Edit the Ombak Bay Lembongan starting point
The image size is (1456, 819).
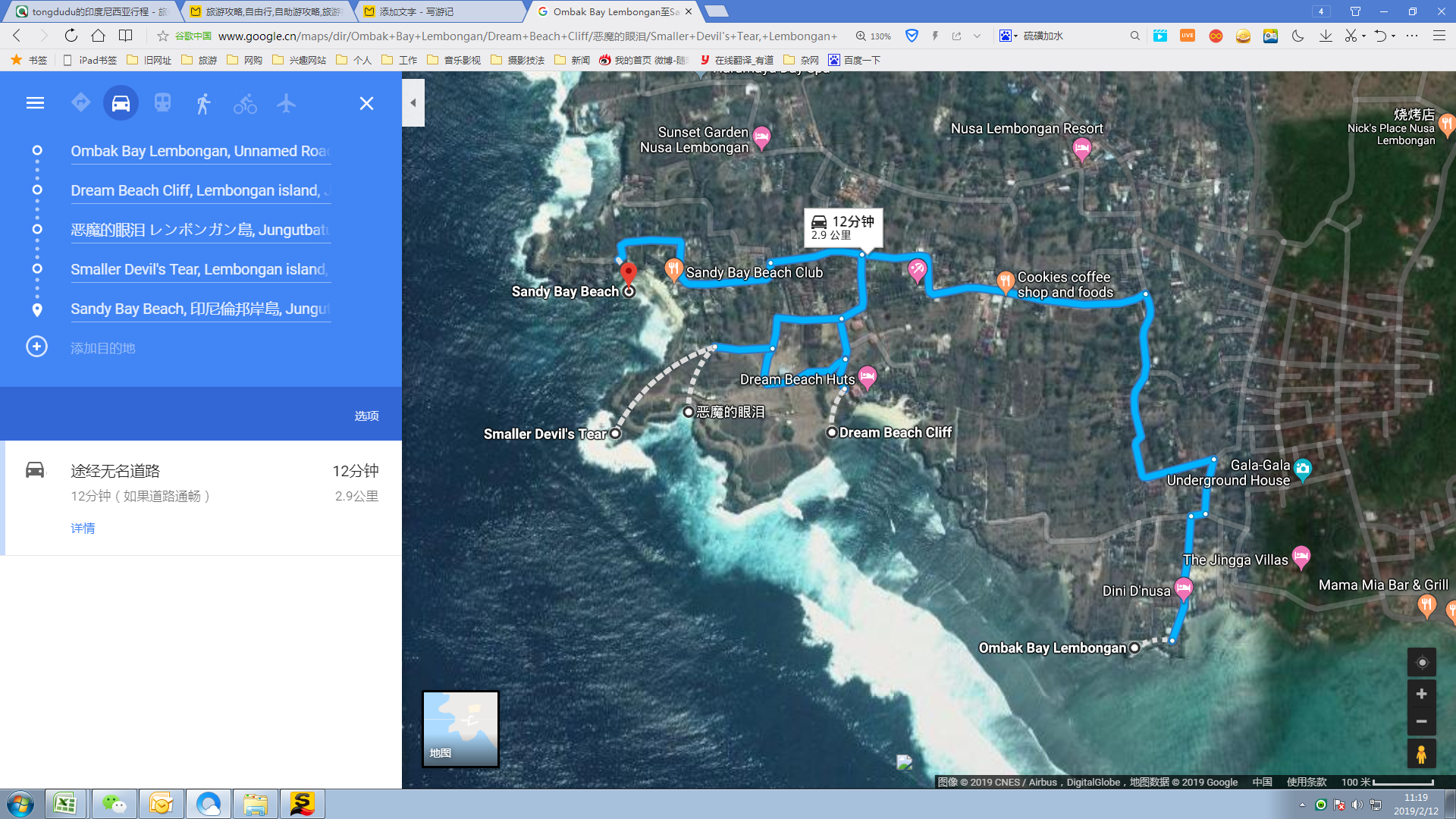(200, 151)
